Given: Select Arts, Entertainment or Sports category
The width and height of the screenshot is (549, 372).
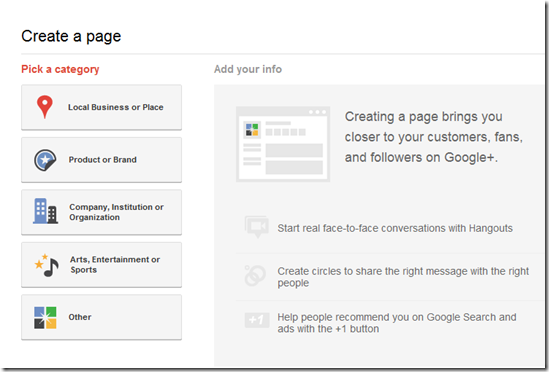Looking at the screenshot, I should point(102,265).
